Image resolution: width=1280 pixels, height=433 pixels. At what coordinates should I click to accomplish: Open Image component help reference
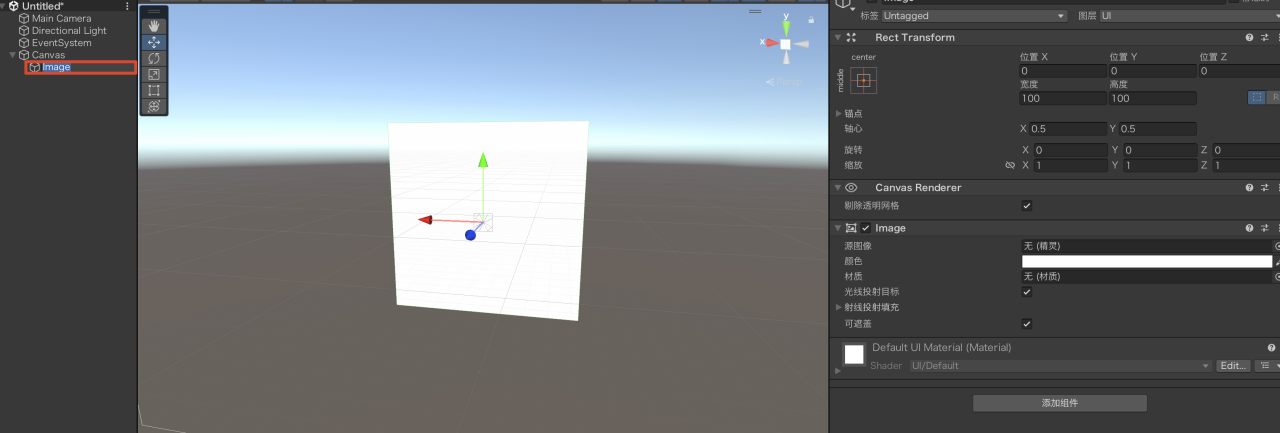[x=1249, y=228]
